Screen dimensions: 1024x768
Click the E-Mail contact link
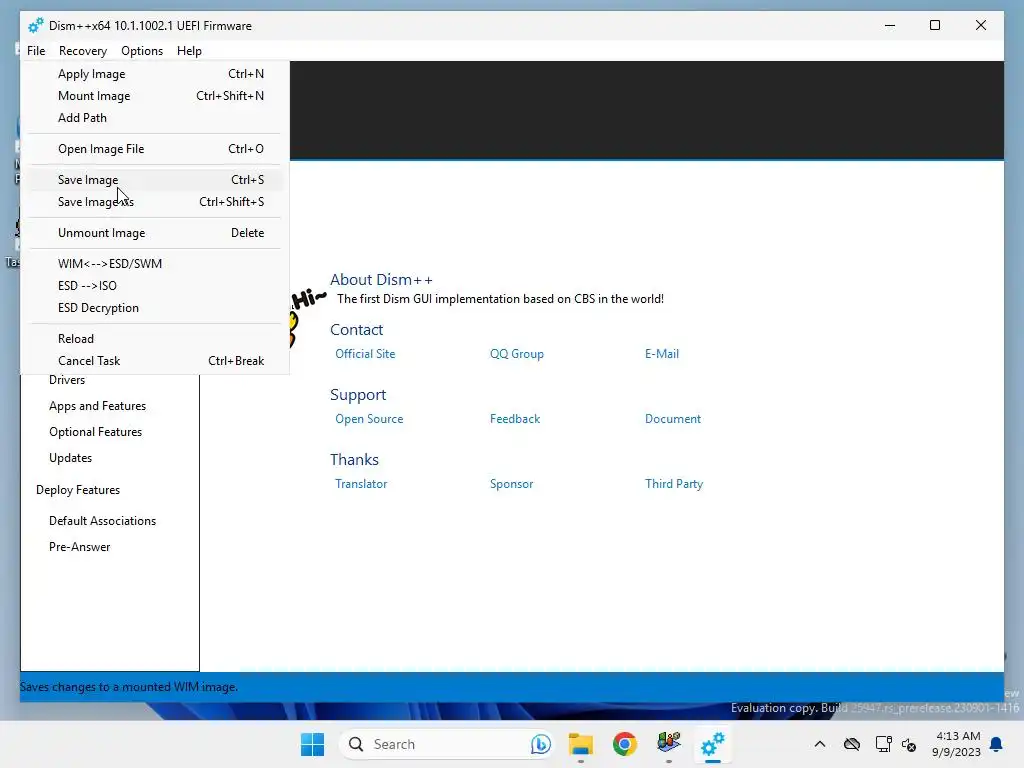(662, 354)
